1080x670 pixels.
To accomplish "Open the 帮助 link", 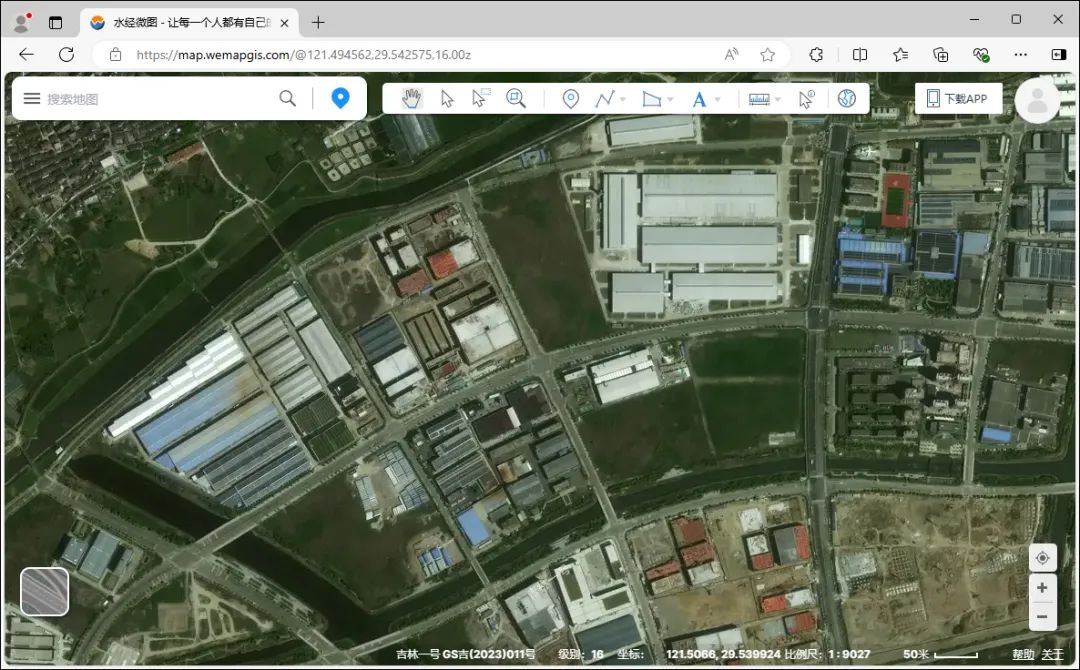I will point(1023,654).
